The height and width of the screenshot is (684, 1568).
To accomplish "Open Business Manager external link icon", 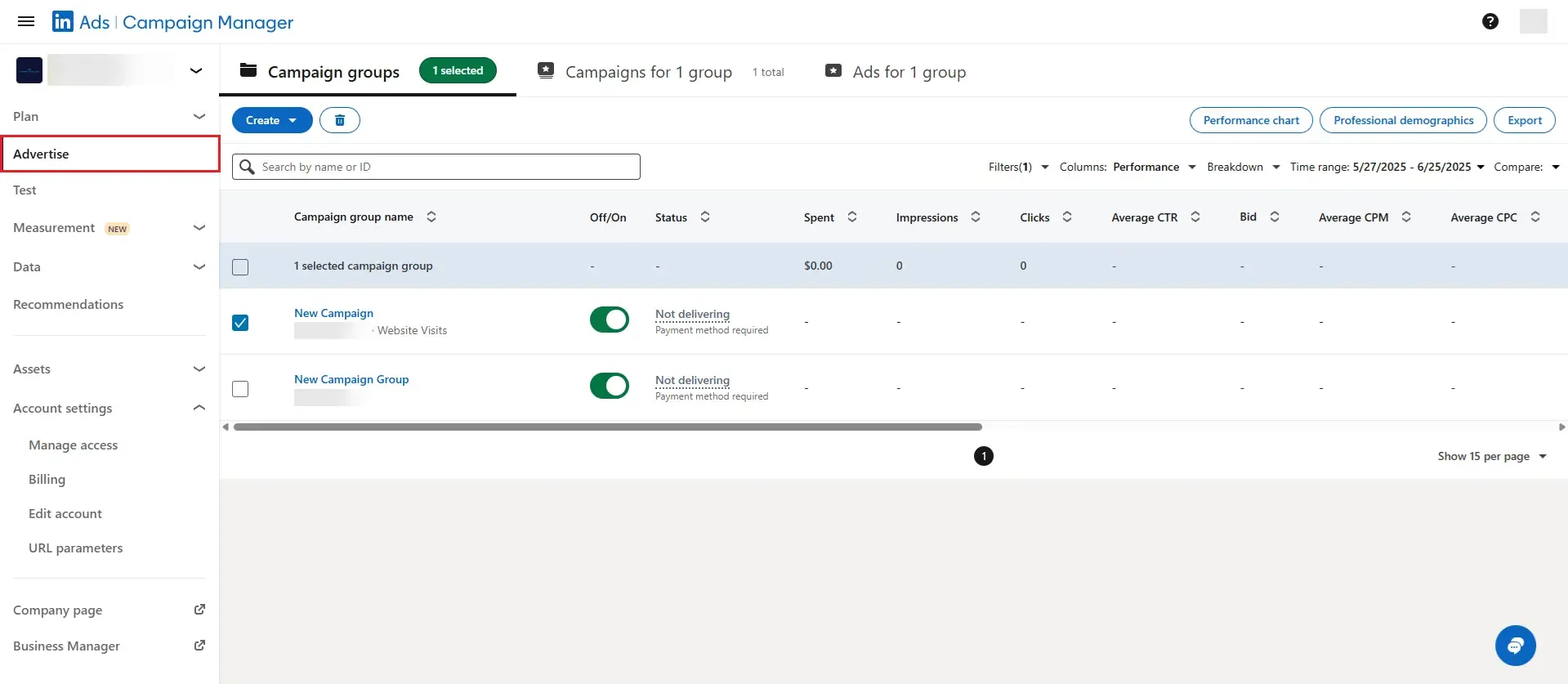I will coord(199,646).
